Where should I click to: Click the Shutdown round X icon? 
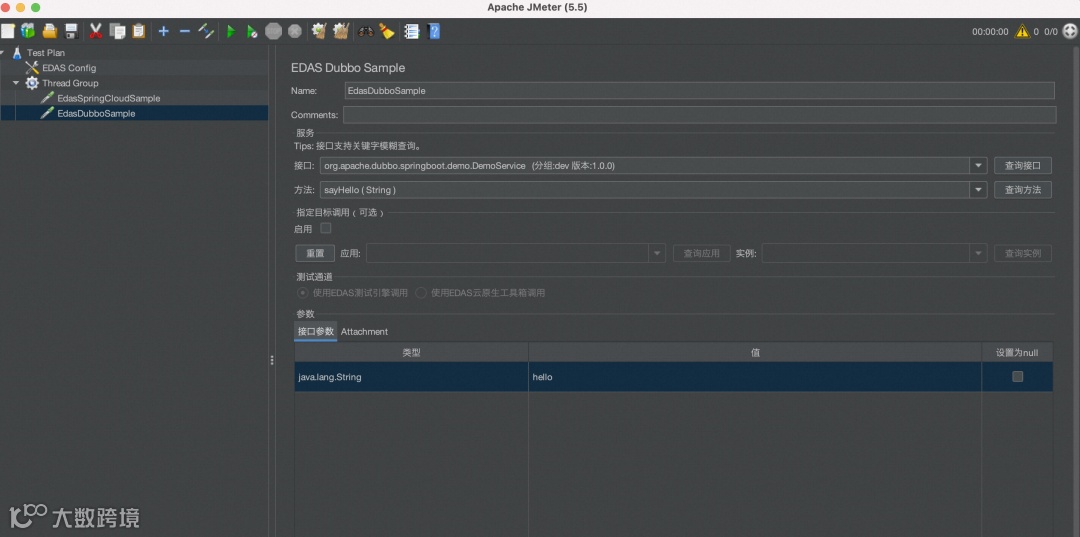click(295, 31)
